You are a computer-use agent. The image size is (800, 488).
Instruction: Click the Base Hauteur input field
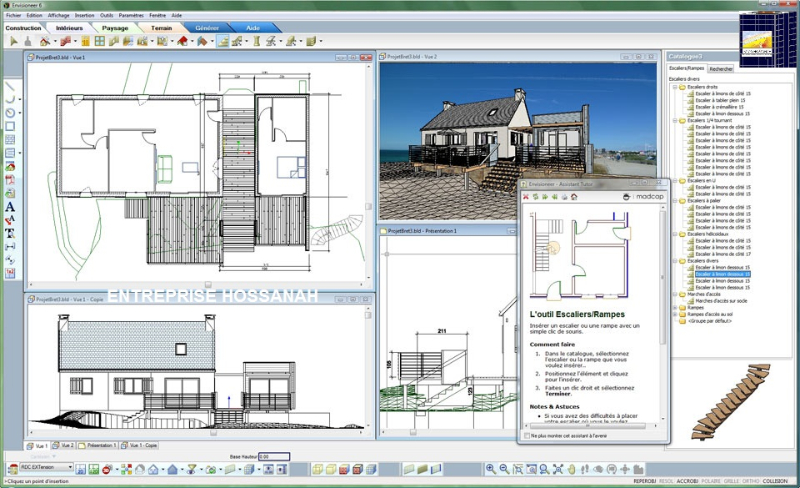(x=274, y=457)
